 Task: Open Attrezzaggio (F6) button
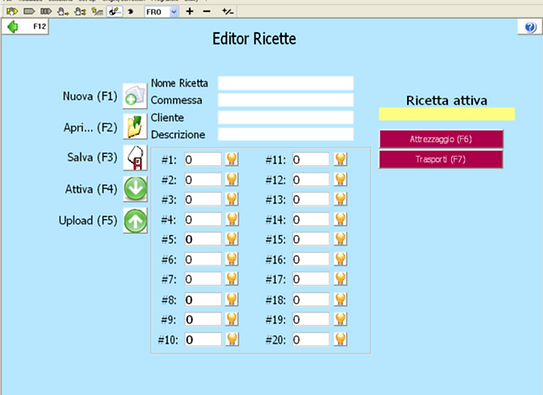pos(441,139)
